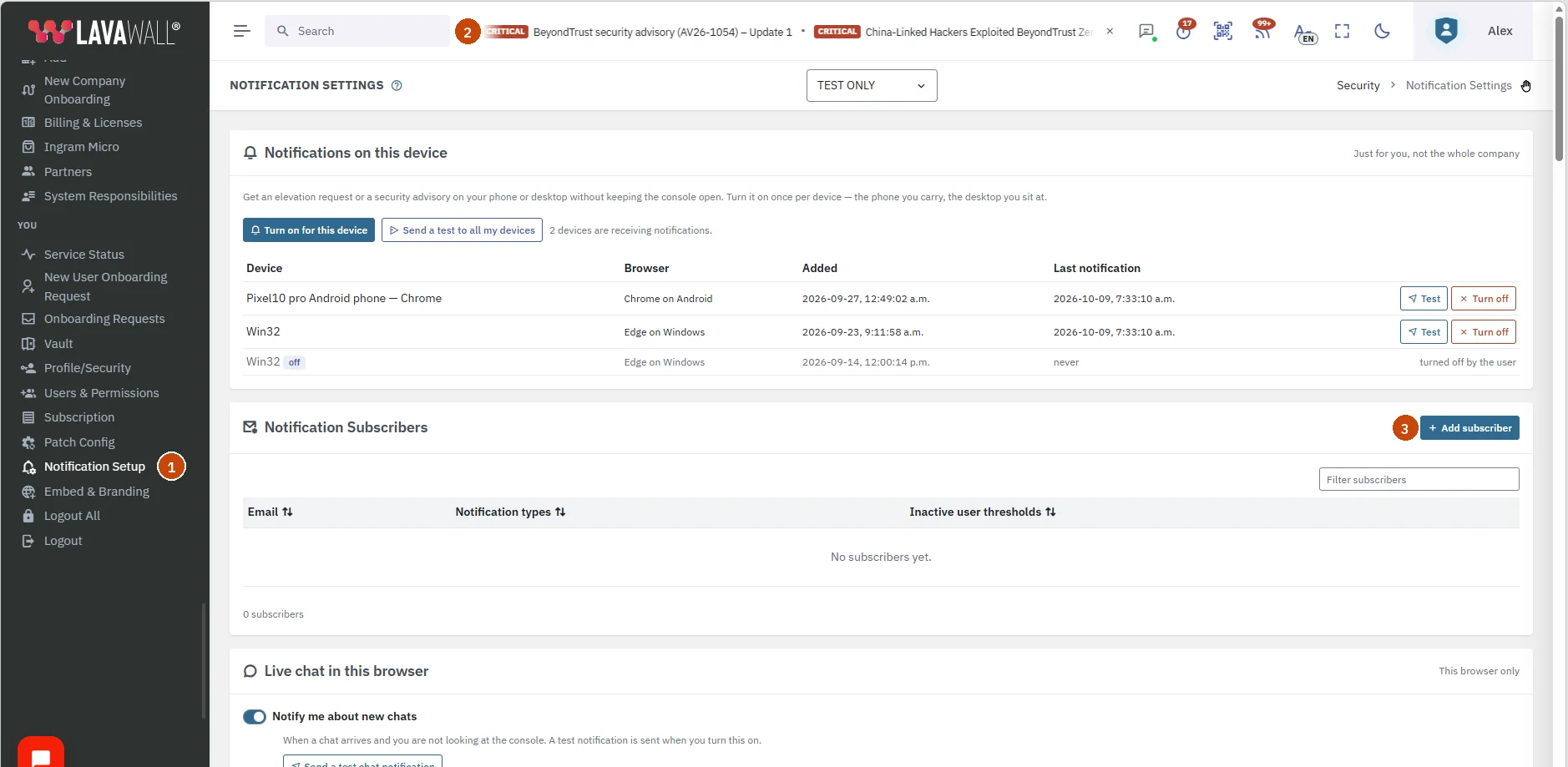The height and width of the screenshot is (767, 1568).
Task: Open BeyondTrust security advisory headline
Action: 662,32
